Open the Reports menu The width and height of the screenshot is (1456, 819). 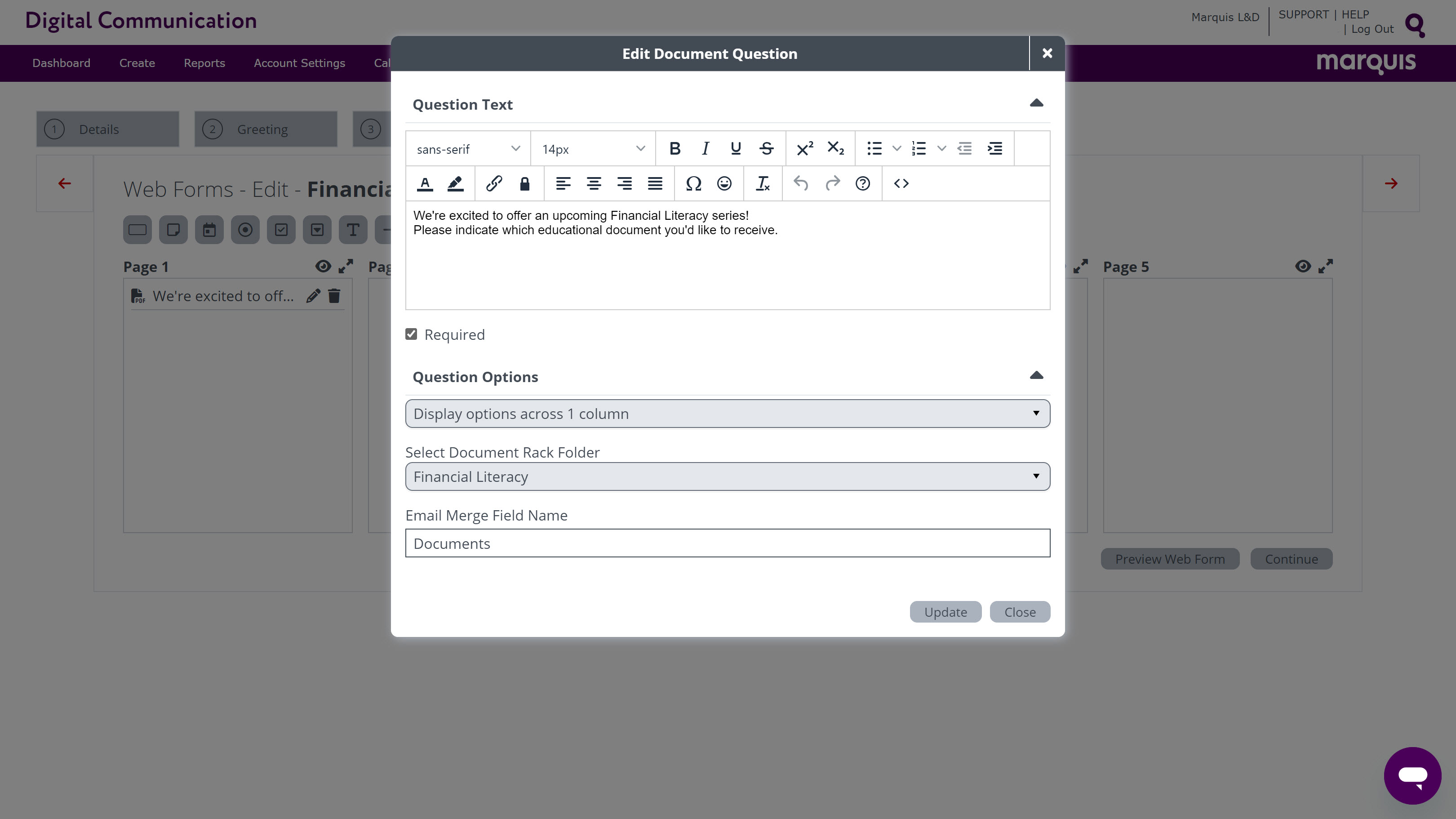tap(204, 63)
